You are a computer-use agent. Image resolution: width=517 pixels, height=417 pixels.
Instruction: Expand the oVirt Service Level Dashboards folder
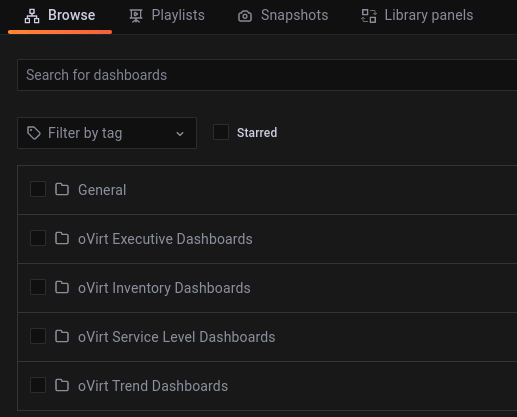pos(177,337)
